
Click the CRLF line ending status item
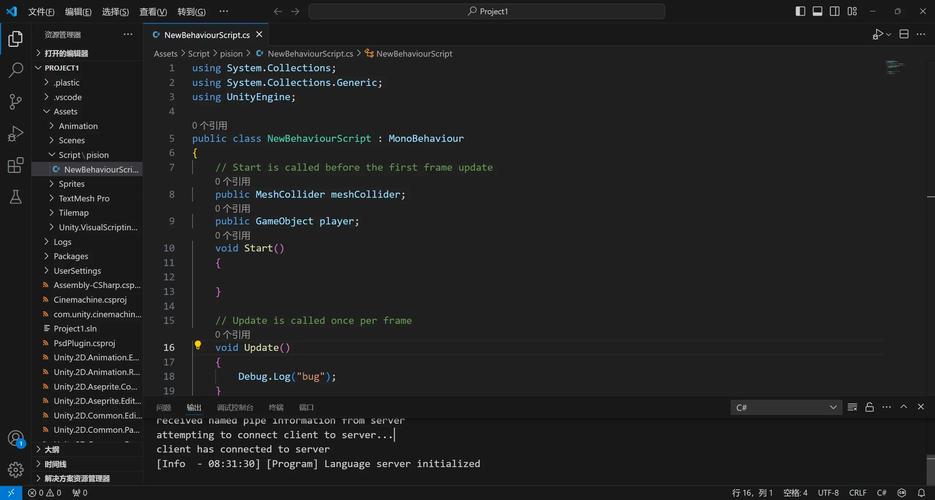(x=857, y=493)
